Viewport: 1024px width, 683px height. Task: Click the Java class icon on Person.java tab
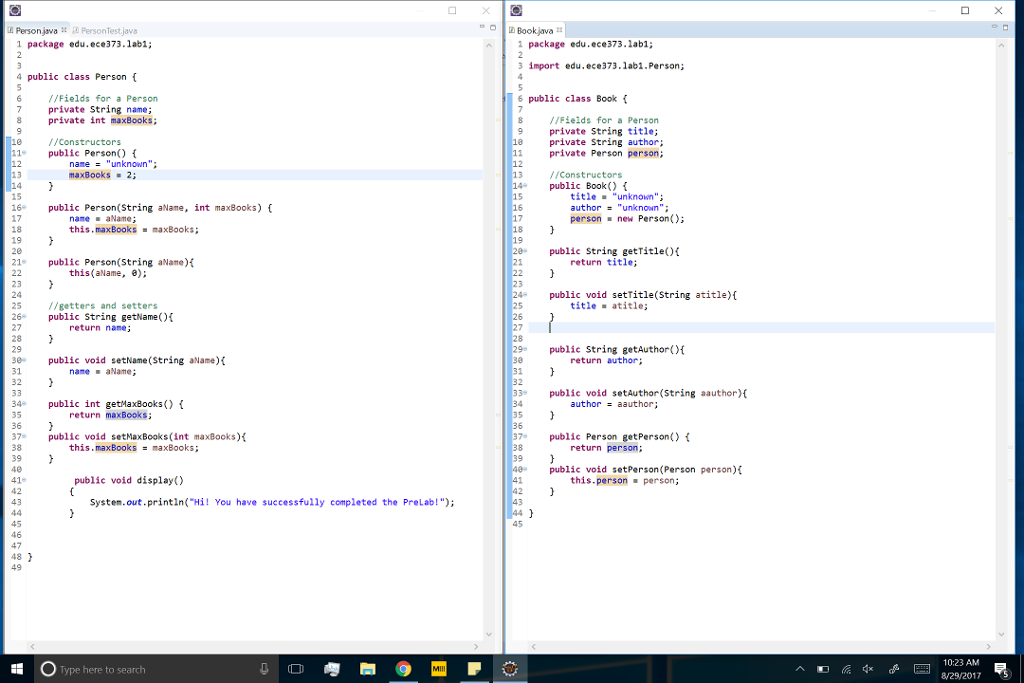8,30
